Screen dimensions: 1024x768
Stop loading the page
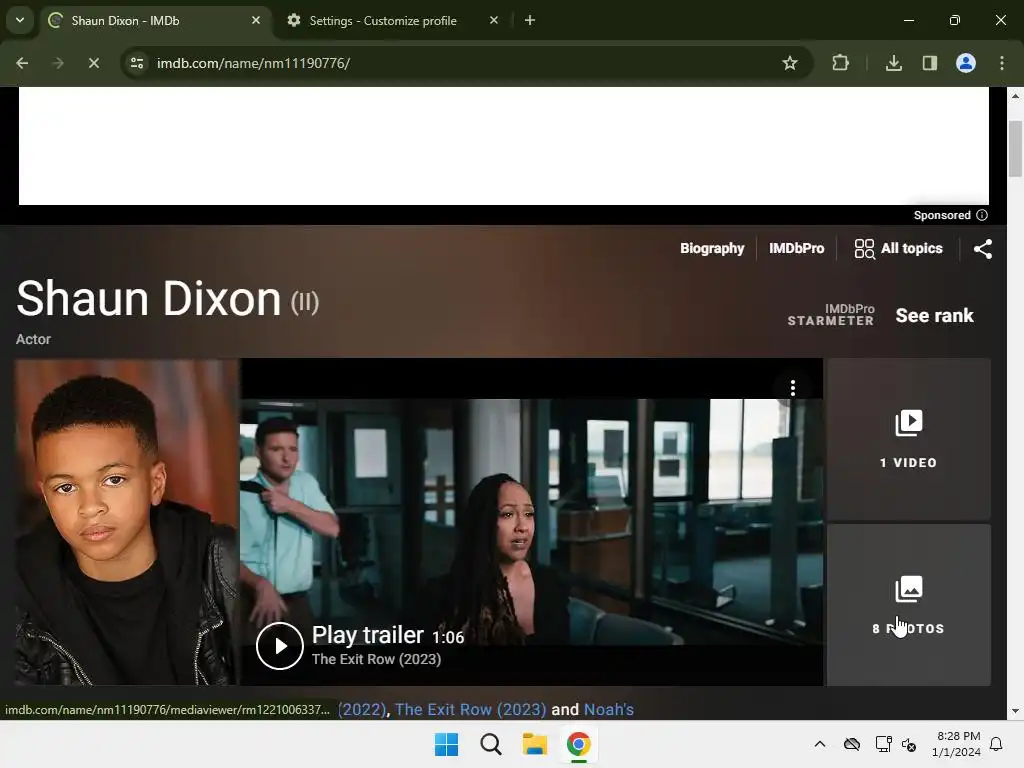click(93, 63)
